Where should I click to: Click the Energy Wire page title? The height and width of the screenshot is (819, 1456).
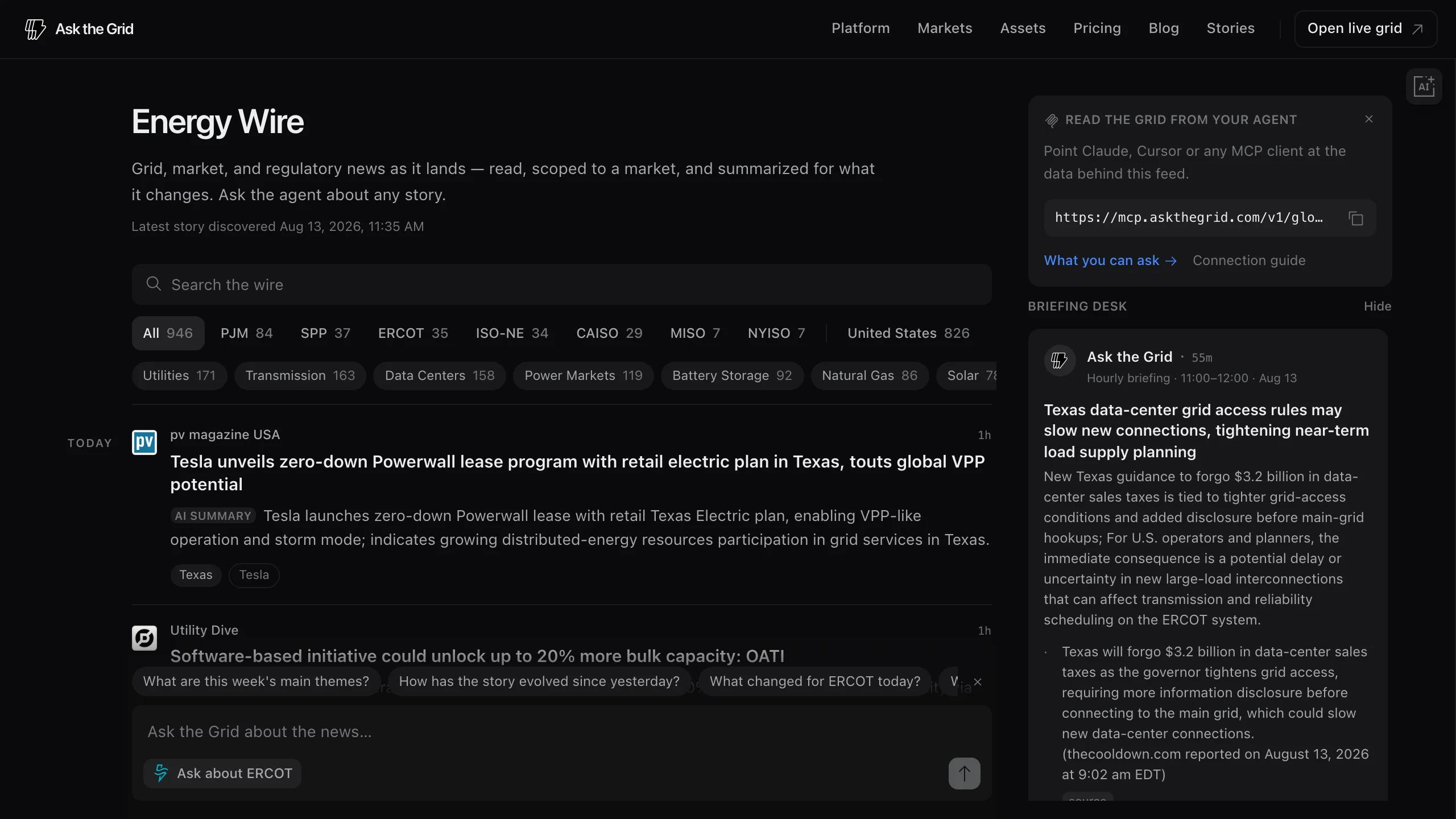click(x=218, y=122)
